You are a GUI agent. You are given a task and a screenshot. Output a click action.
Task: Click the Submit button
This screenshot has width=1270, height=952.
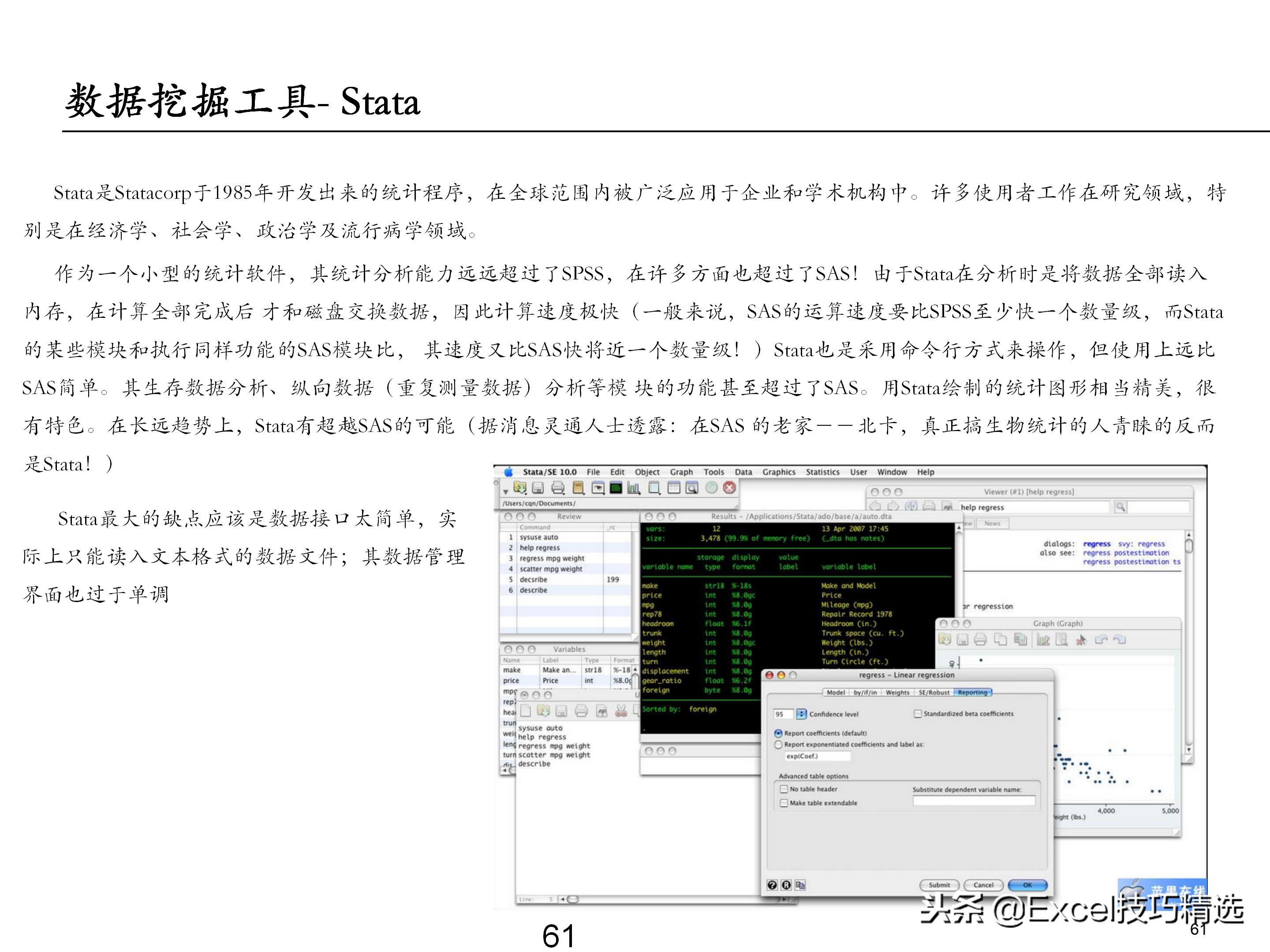point(939,885)
